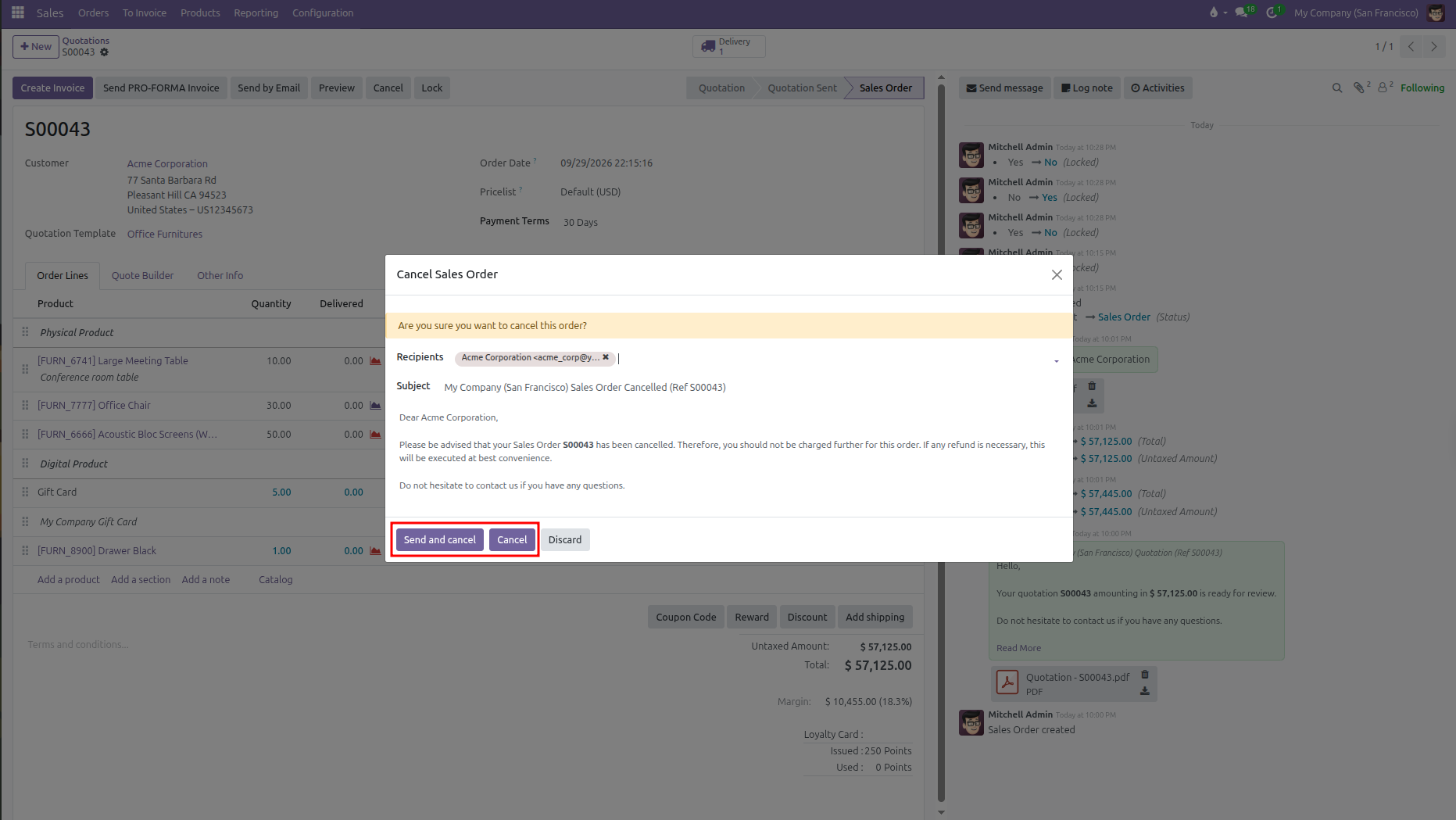Click the Log note button
This screenshot has height=820, width=1456.
1087,88
